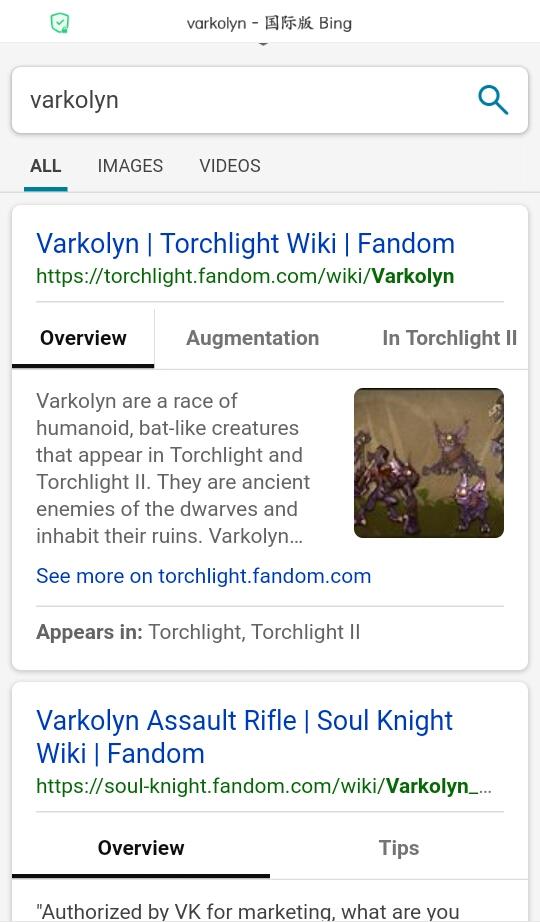The width and height of the screenshot is (540, 922).
Task: Switch to the VIDEOS tab
Action: [x=230, y=166]
